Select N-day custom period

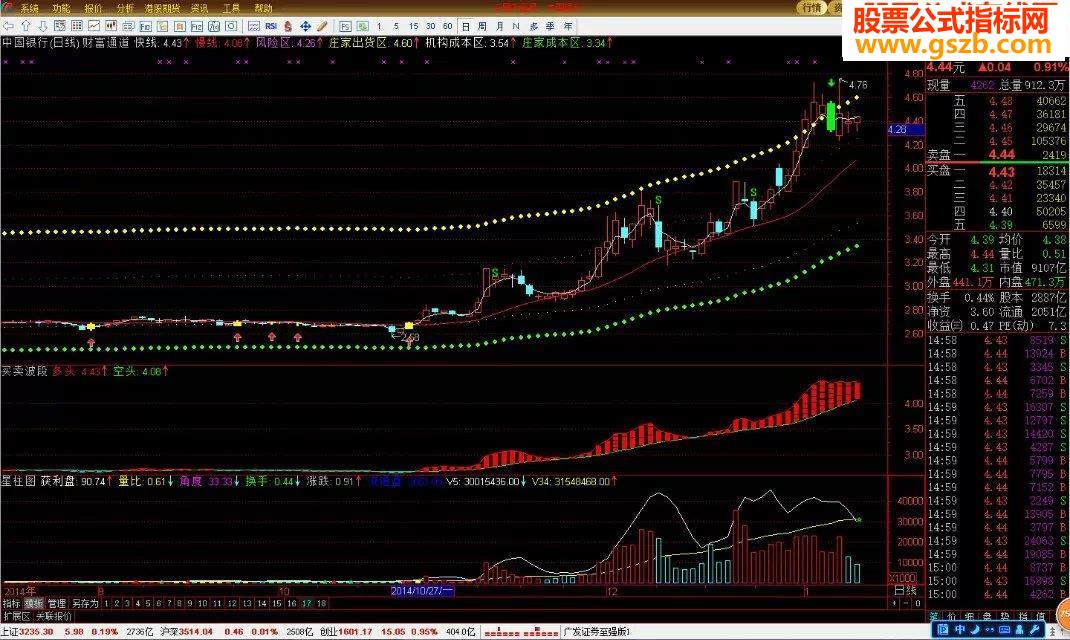[516, 26]
